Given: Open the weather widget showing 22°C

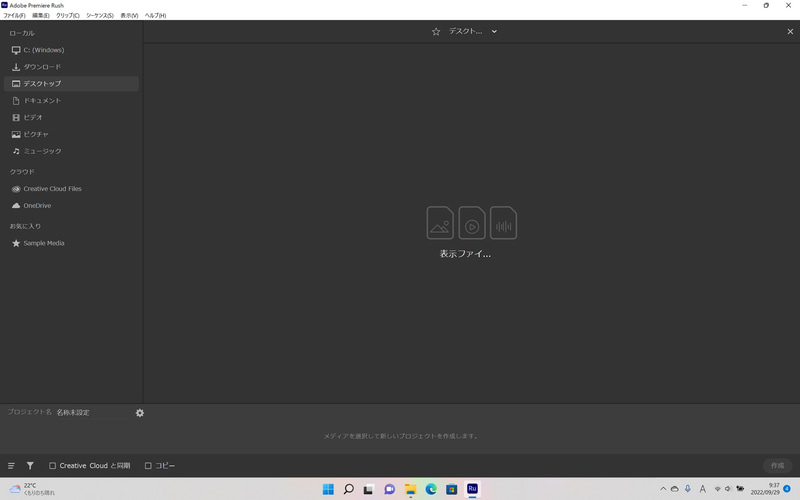Looking at the screenshot, I should point(32,489).
